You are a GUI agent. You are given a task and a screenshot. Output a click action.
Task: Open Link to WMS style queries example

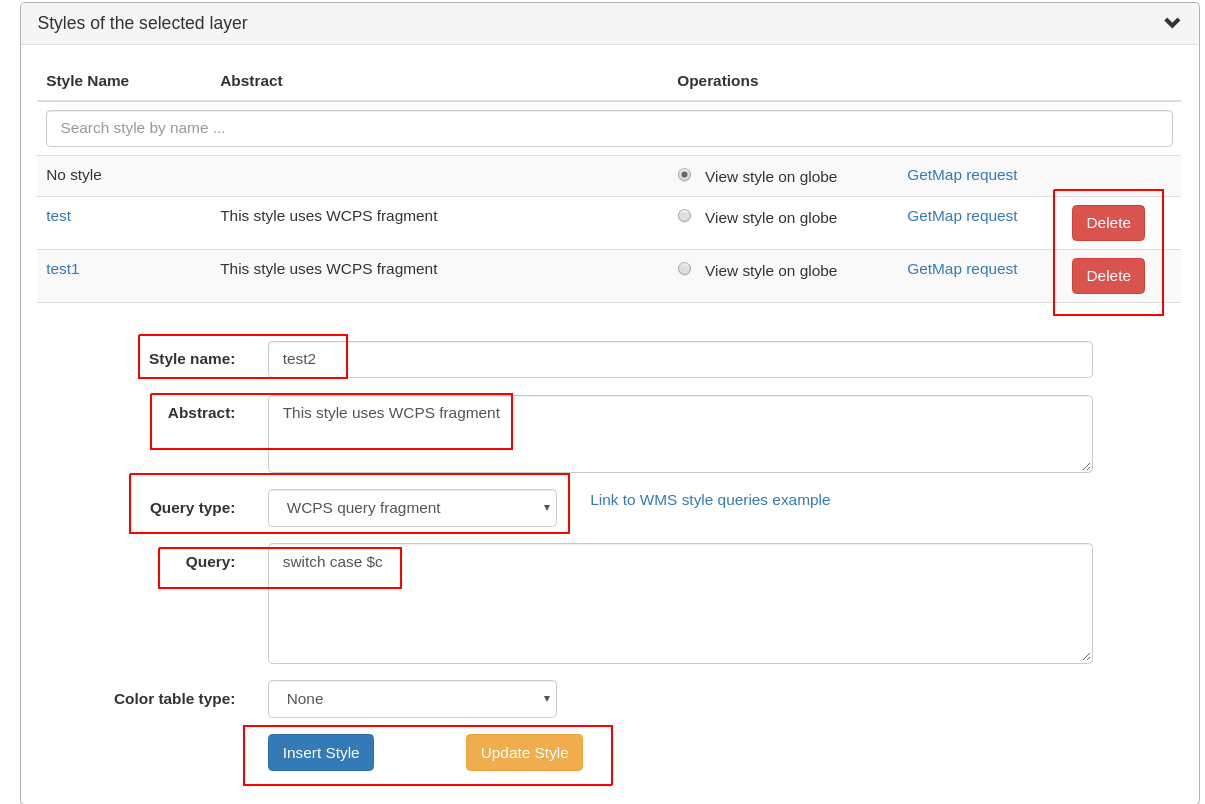(709, 500)
